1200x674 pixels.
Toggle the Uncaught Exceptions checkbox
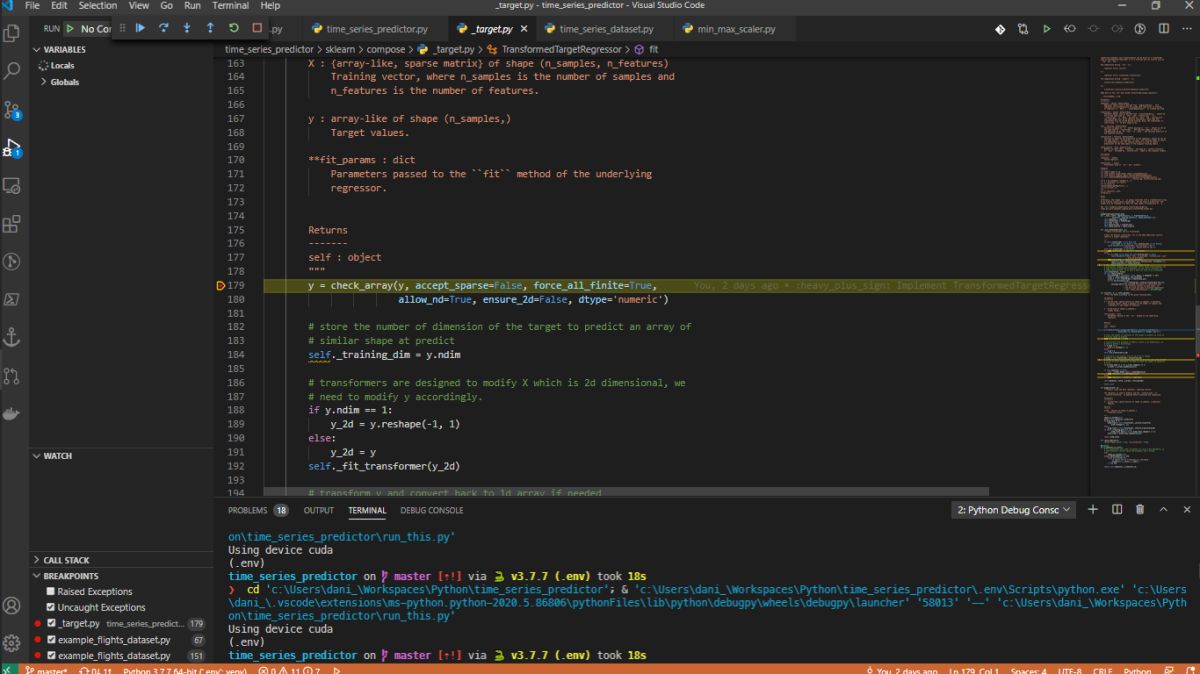[51, 607]
